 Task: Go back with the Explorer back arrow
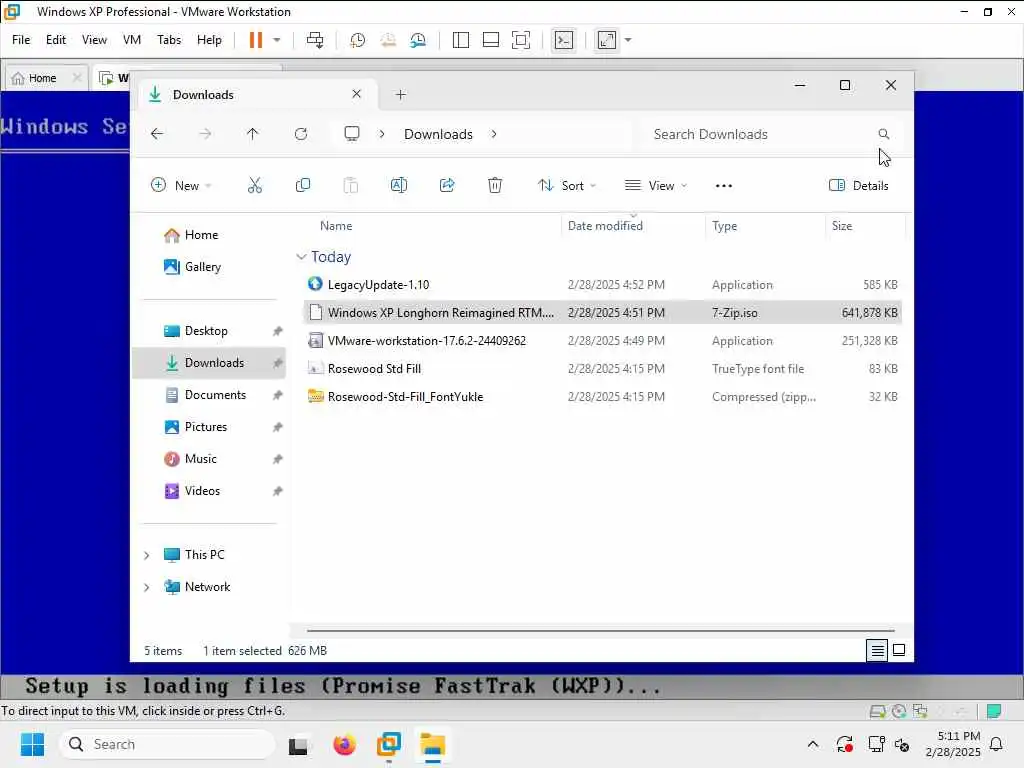pos(157,134)
